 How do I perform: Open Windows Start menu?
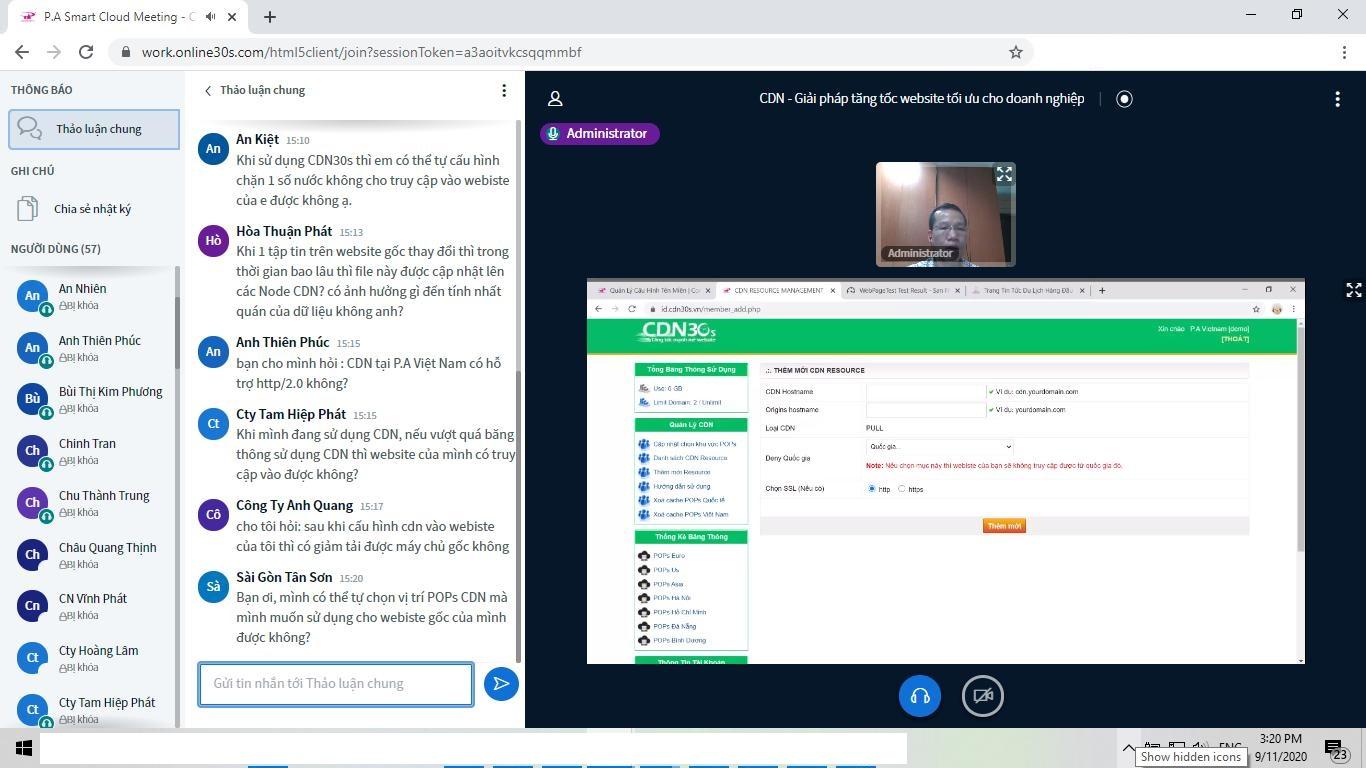pos(24,748)
